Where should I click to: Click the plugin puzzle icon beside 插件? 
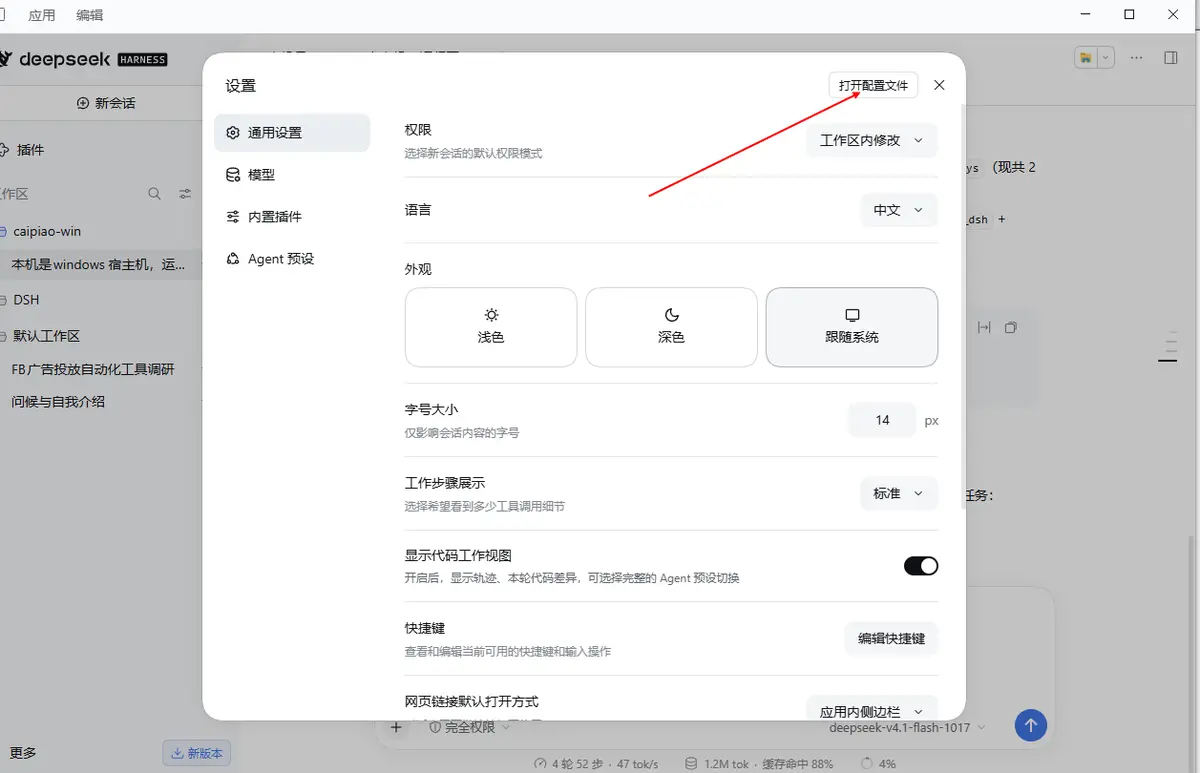pos(5,150)
